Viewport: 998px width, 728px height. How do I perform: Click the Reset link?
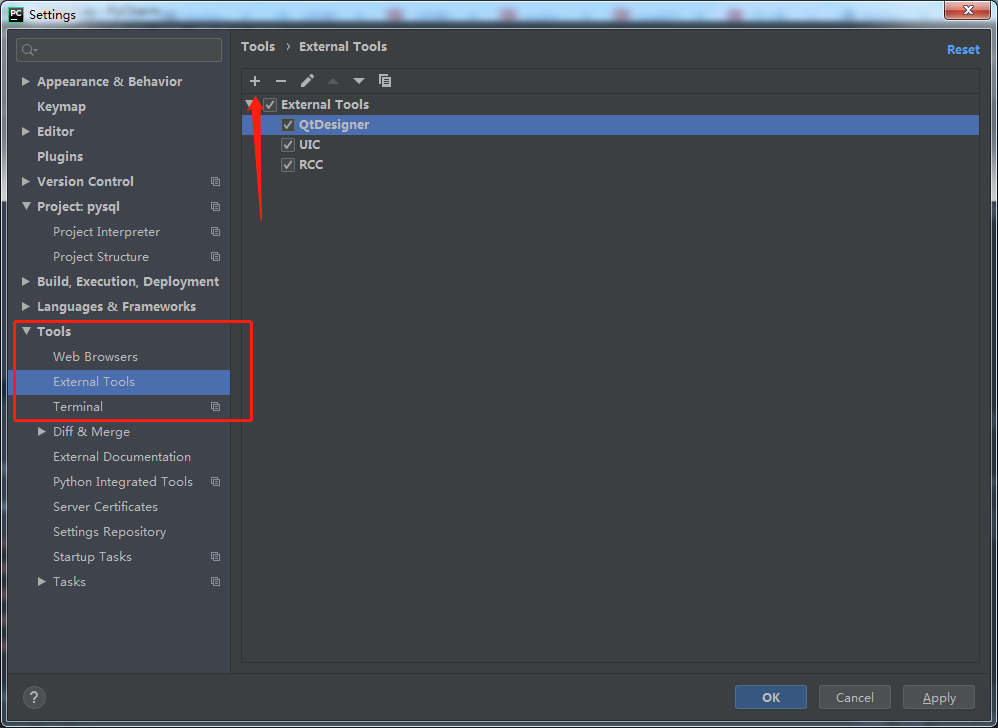coord(963,49)
